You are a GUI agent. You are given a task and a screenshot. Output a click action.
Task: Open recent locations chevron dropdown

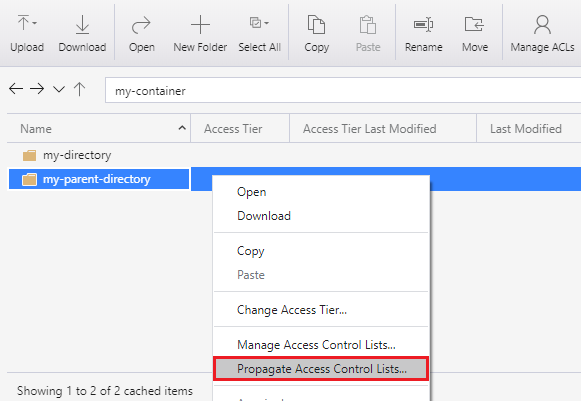59,89
